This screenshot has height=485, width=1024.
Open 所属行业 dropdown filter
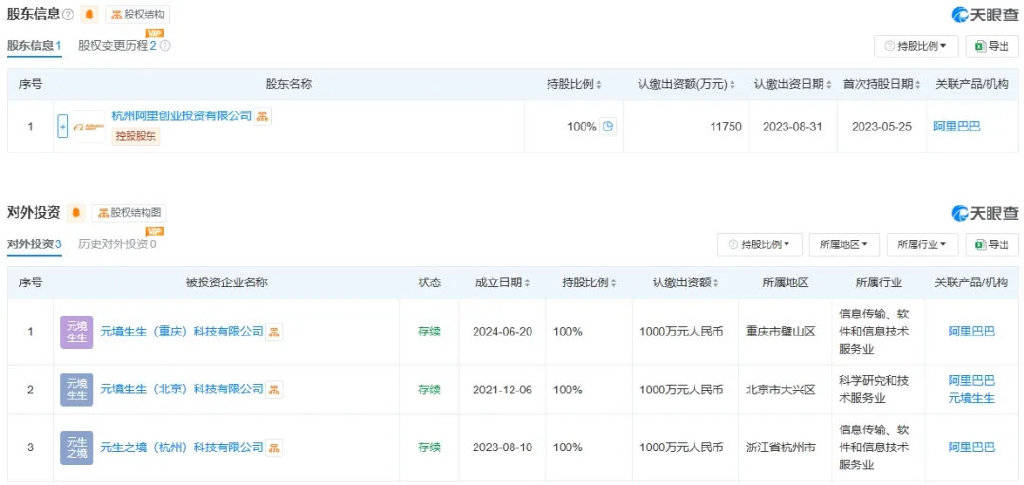pyautogui.click(x=922, y=245)
